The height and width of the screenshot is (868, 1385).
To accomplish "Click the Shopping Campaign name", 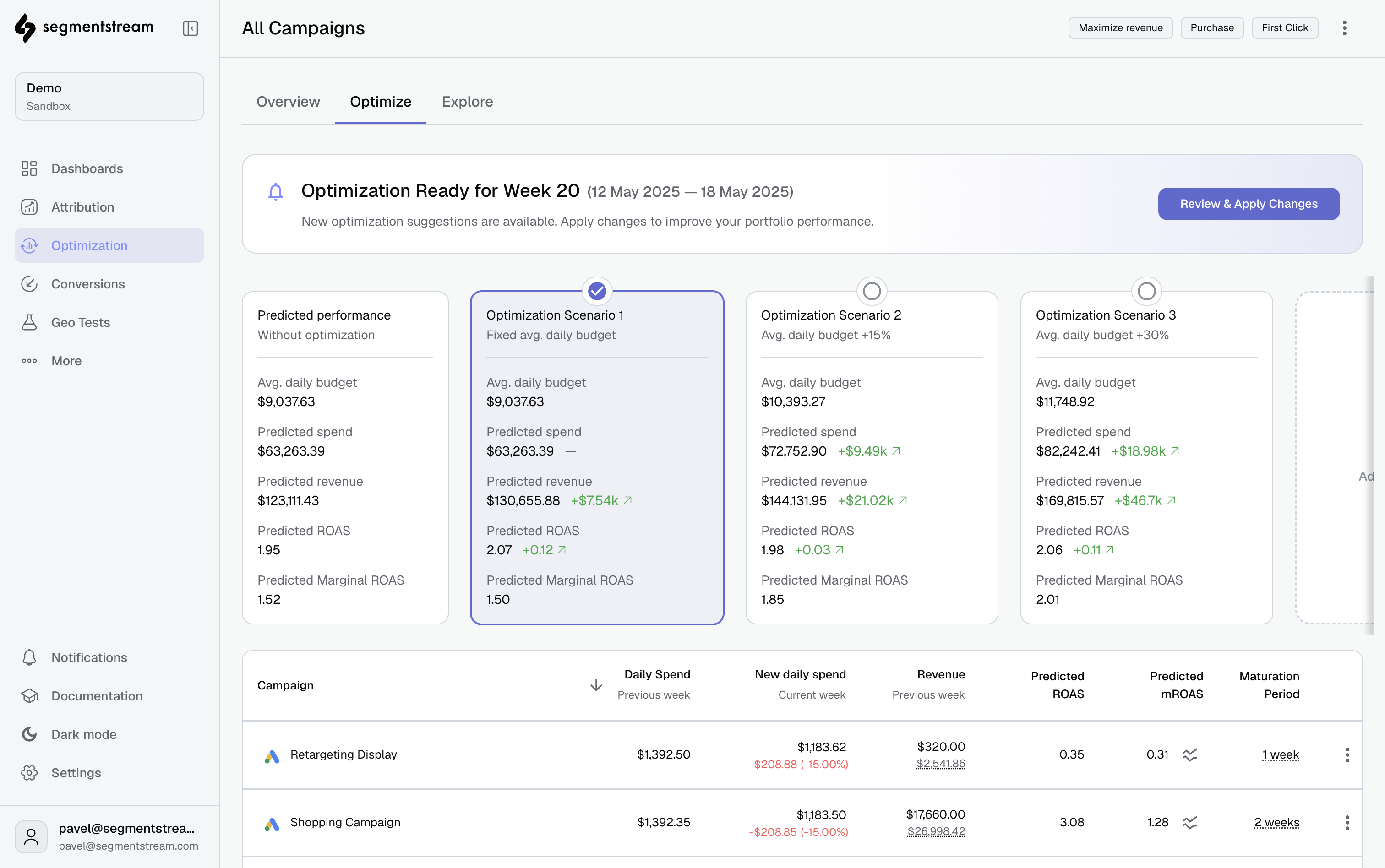I will coord(345,822).
